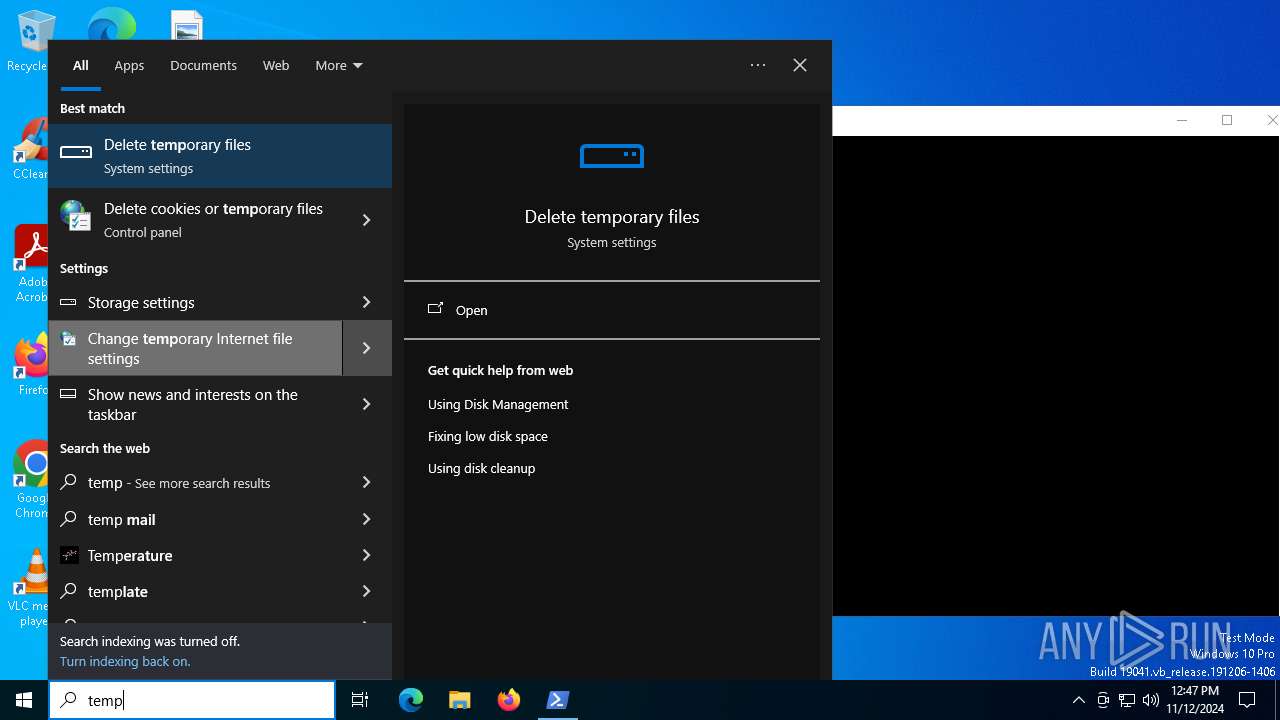Expand arrow next to Temperature
1280x720 pixels.
[366, 555]
